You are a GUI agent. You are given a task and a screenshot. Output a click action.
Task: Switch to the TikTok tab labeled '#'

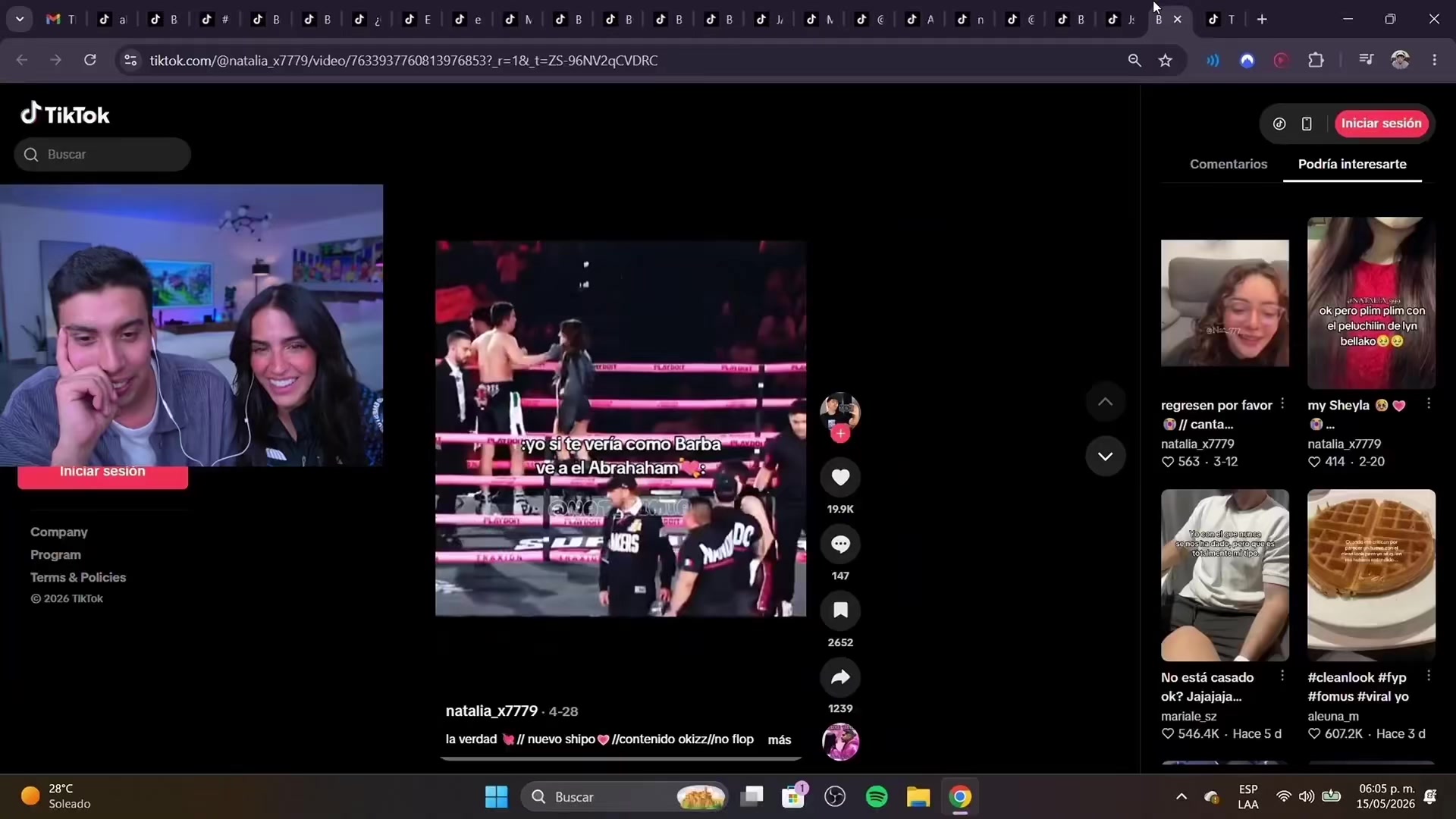(x=215, y=19)
